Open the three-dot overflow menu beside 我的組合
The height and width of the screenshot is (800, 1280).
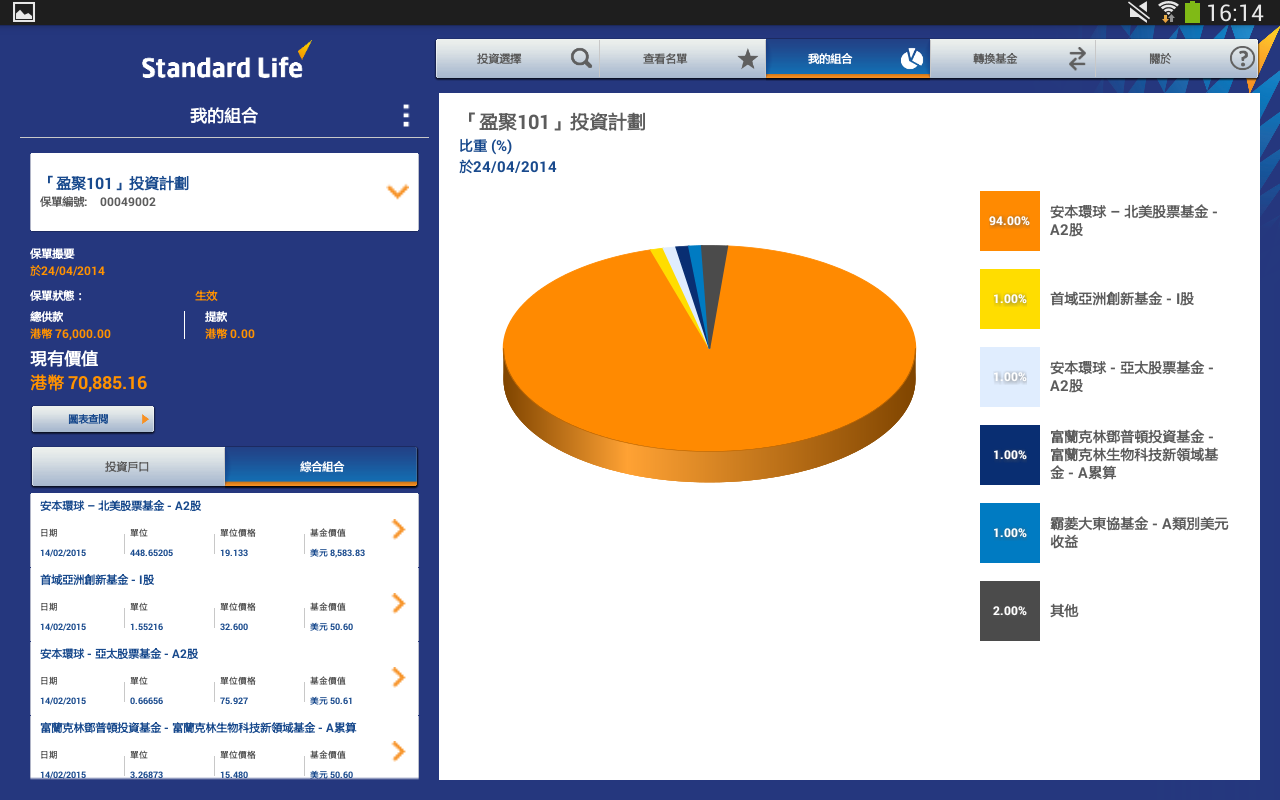[x=405, y=116]
